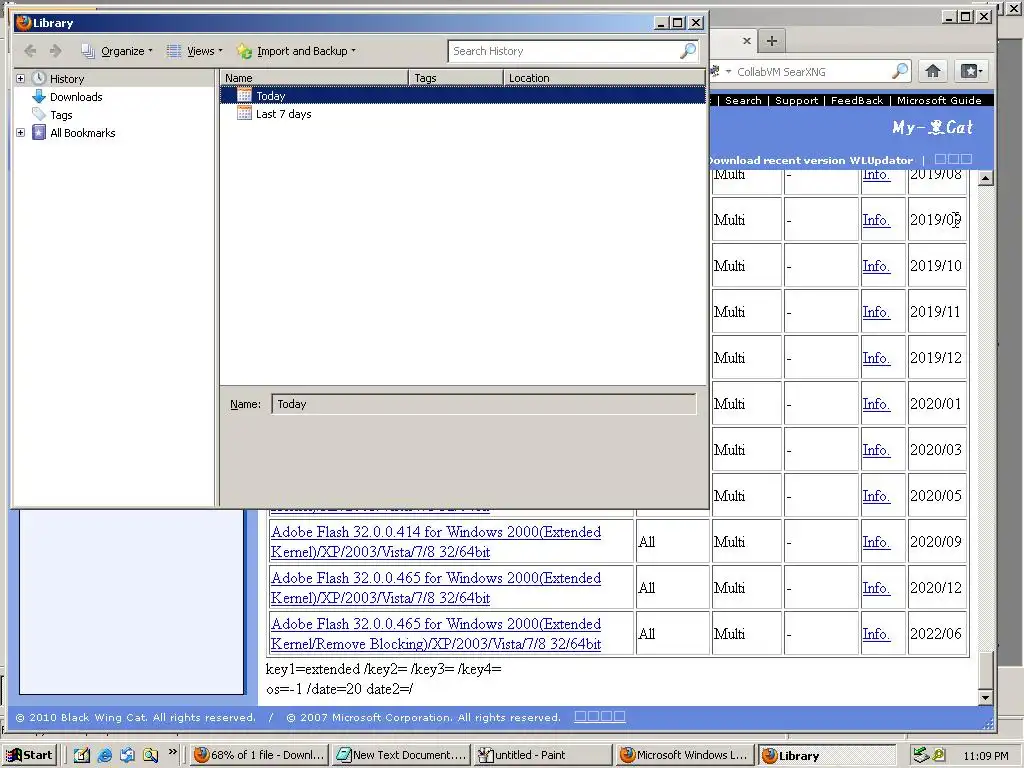The width and height of the screenshot is (1024, 768).
Task: Click the 11:09 PM clock
Action: pos(985,756)
